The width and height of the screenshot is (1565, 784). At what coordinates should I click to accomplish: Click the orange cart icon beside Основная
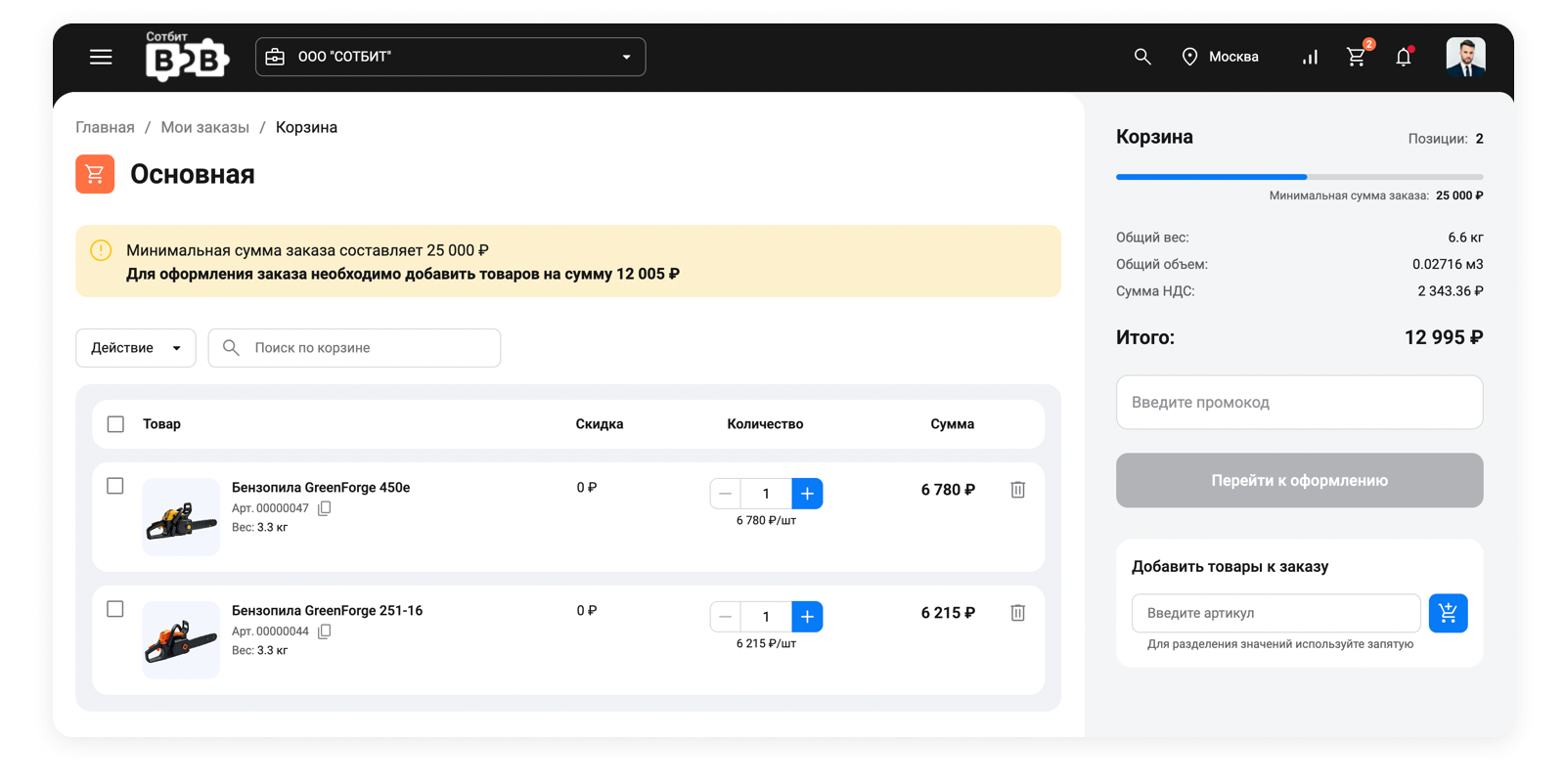point(95,174)
